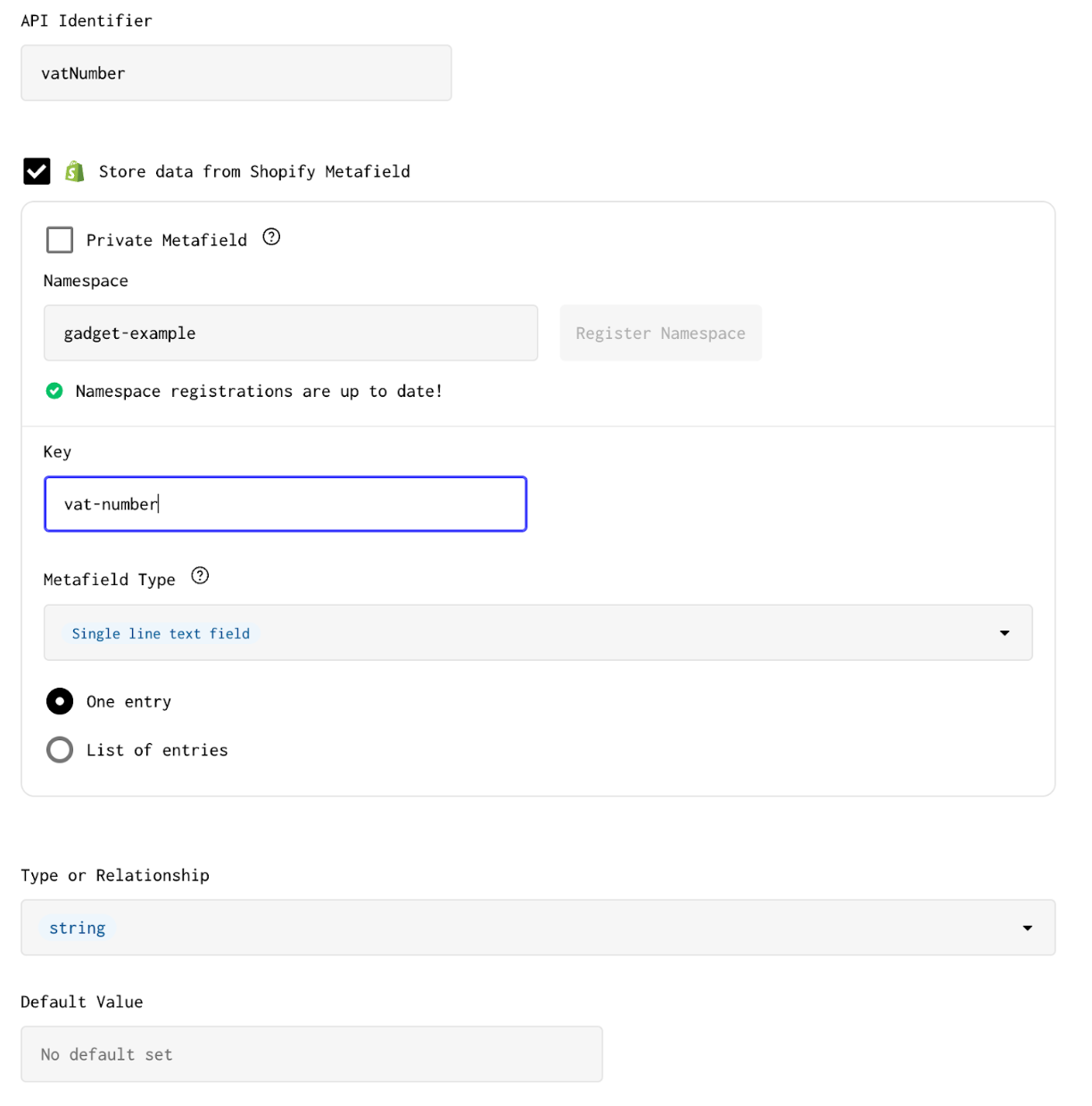Image resolution: width=1092 pixels, height=1106 pixels.
Task: Expand the Metafield Type dropdown arrow
Action: pyautogui.click(x=1005, y=633)
